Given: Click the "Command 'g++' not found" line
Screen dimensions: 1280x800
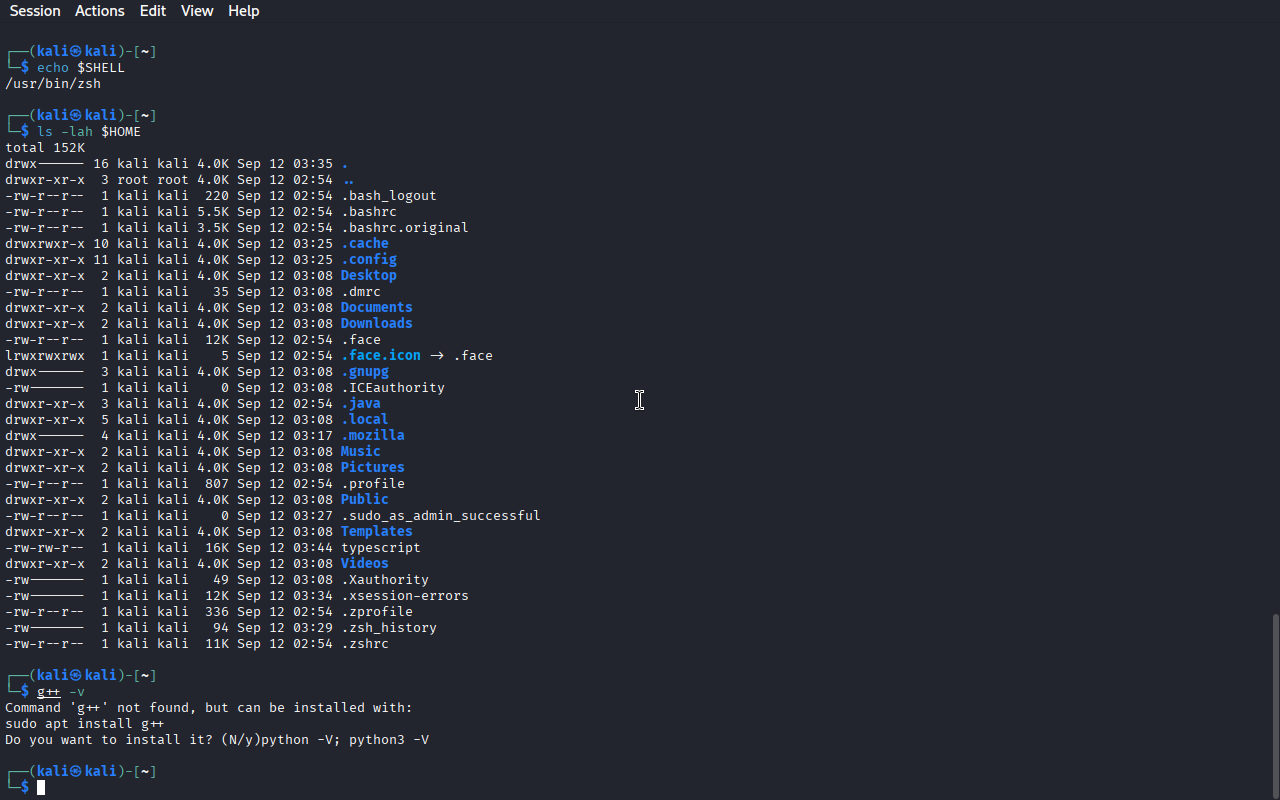Looking at the screenshot, I should pyautogui.click(x=209, y=708).
